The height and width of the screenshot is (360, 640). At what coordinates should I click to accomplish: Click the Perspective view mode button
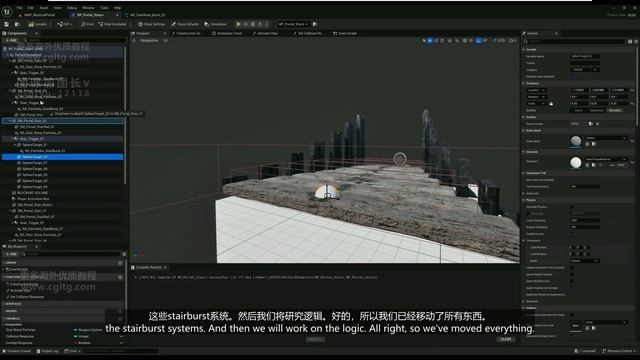coord(149,41)
